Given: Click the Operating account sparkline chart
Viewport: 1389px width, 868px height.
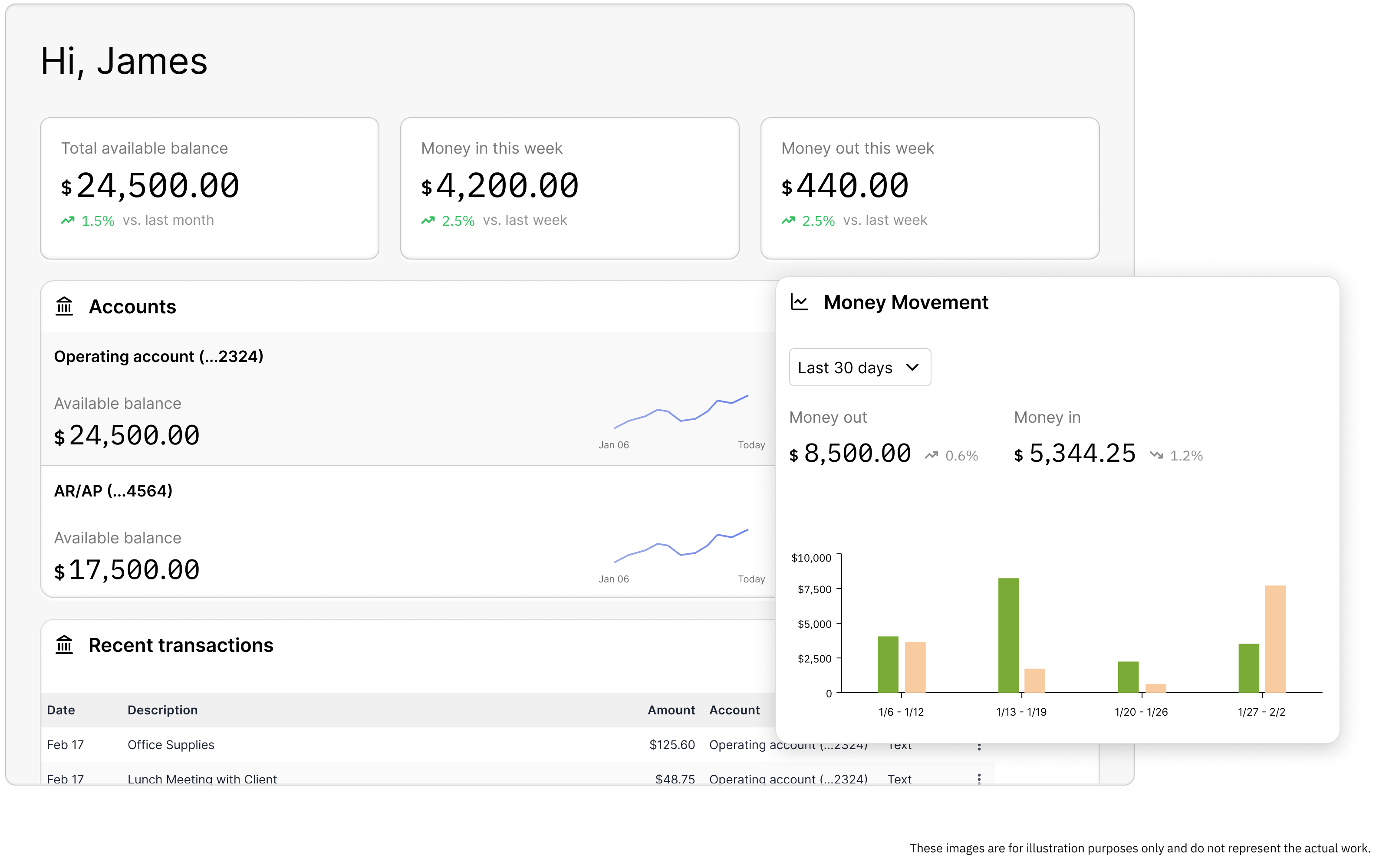Looking at the screenshot, I should click(x=681, y=411).
